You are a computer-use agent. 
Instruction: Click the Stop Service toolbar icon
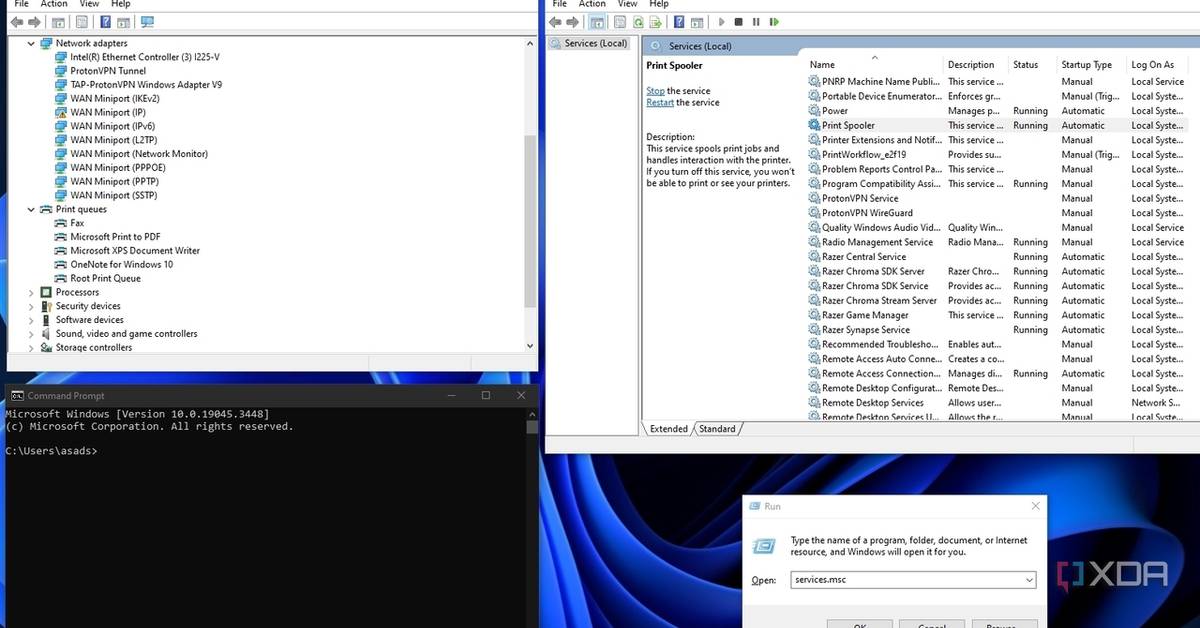pyautogui.click(x=738, y=21)
